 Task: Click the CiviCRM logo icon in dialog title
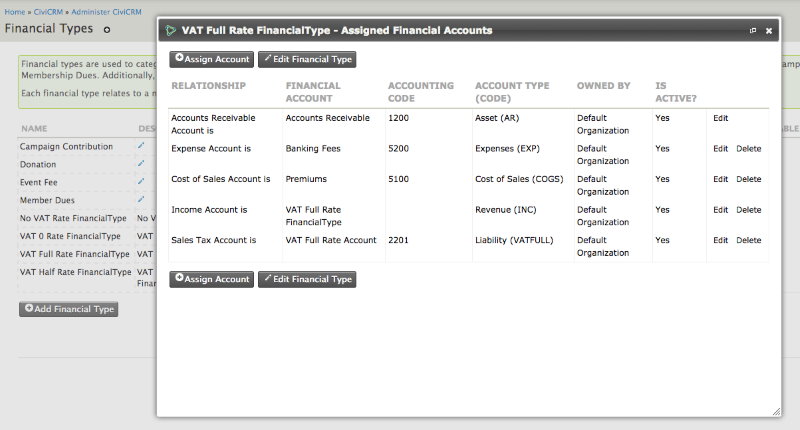171,31
